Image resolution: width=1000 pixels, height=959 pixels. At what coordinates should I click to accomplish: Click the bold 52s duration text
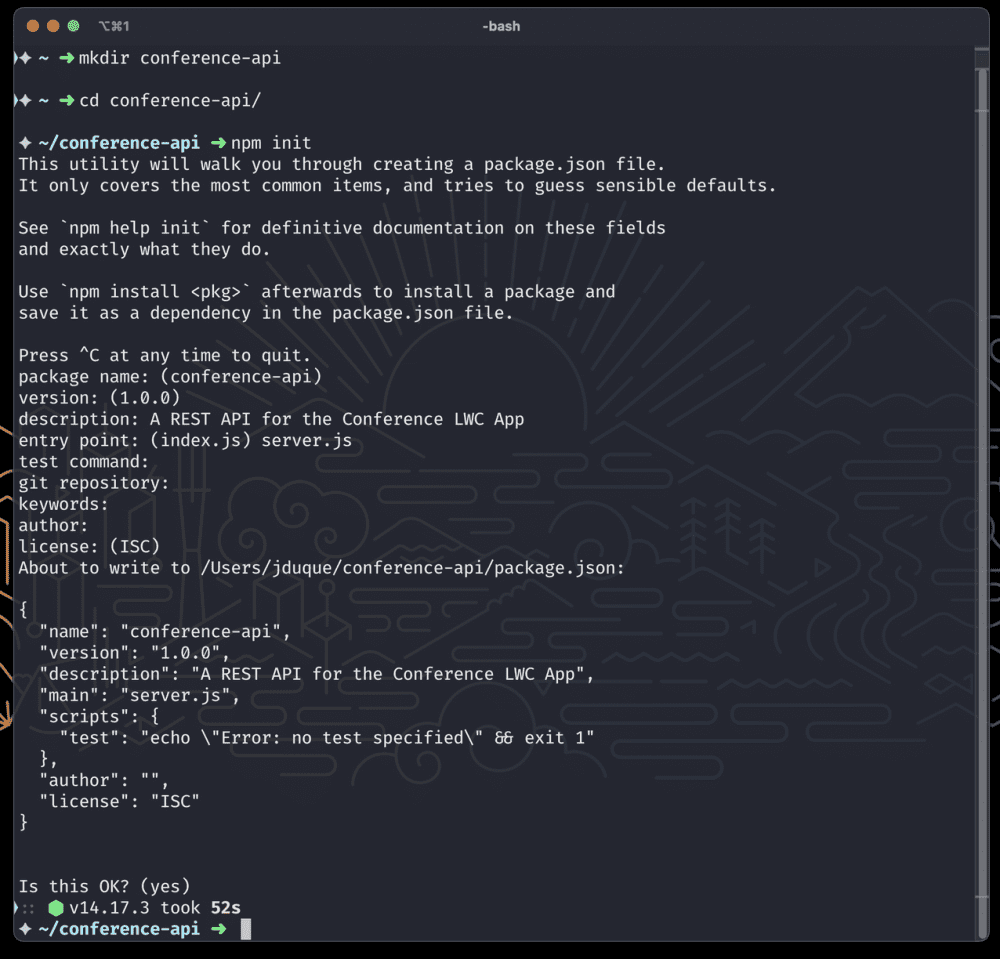click(x=226, y=908)
